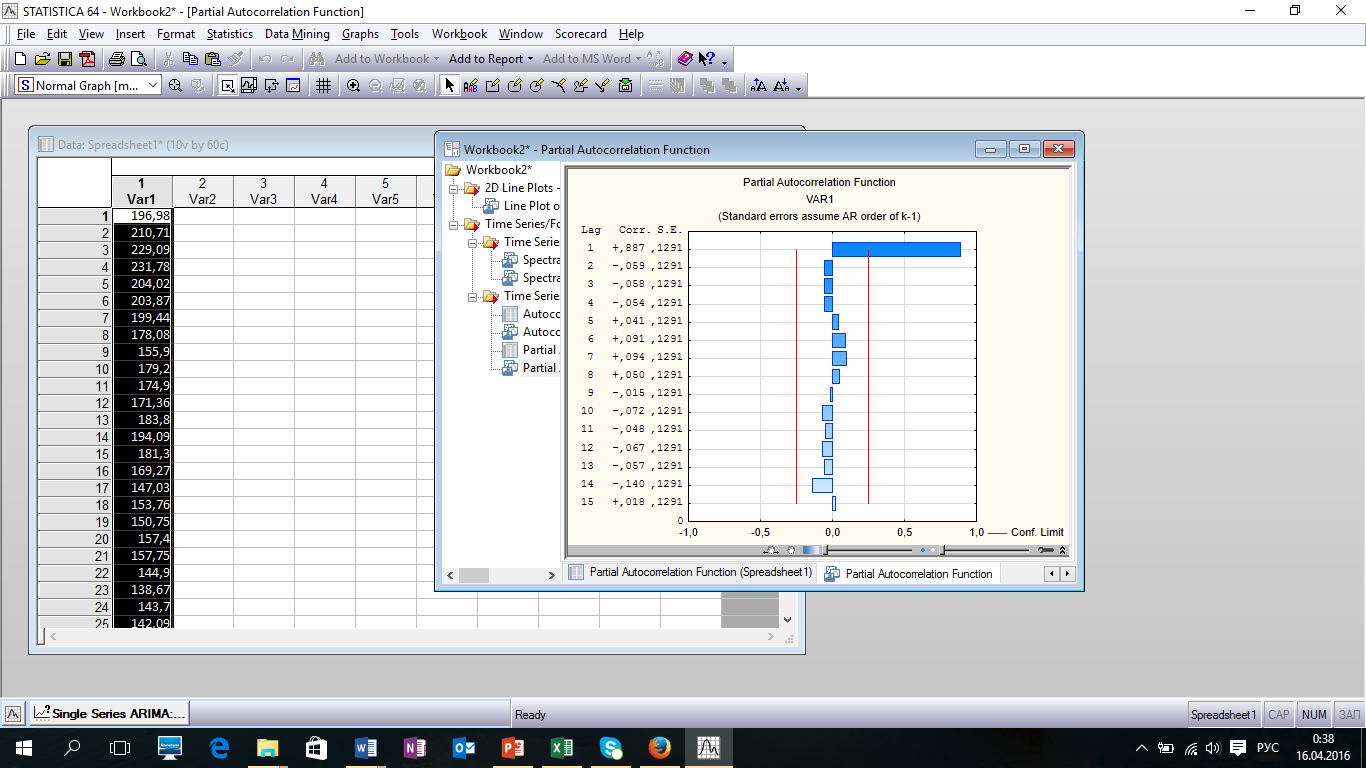Image resolution: width=1366 pixels, height=768 pixels.
Task: Collapse the Time Series/Forecasting tree node
Action: 452,224
